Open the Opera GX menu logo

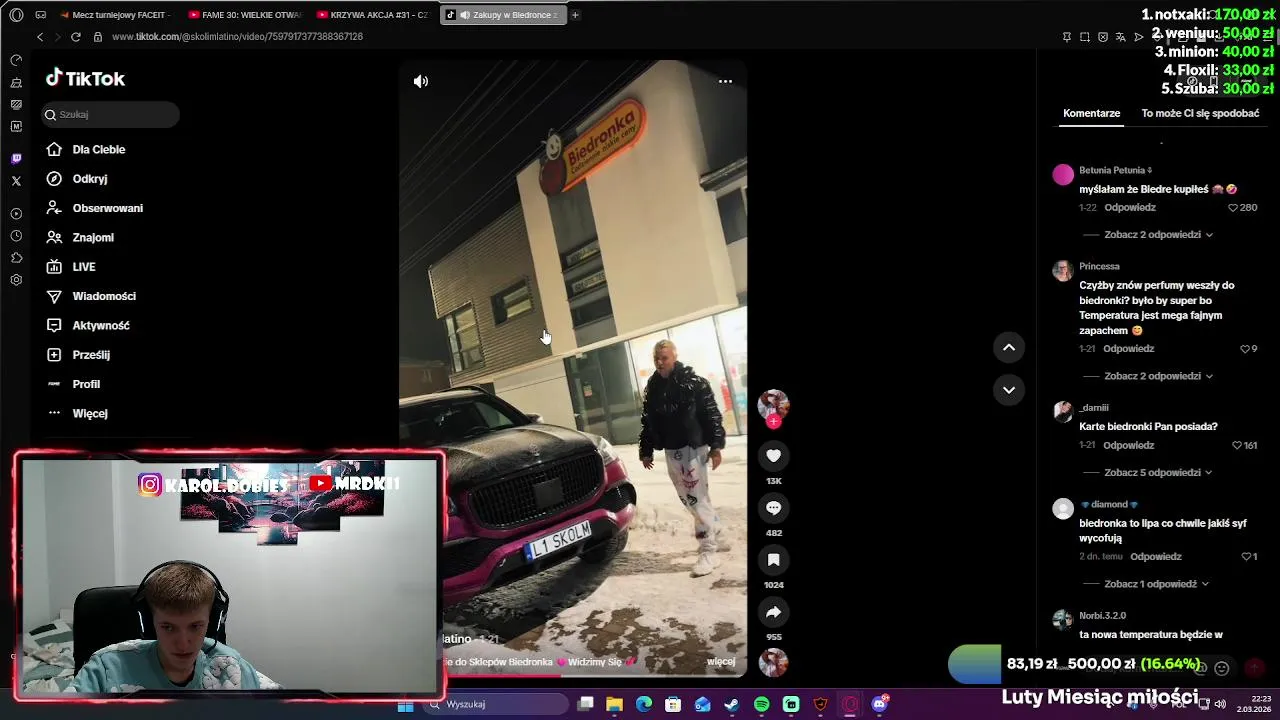pyautogui.click(x=16, y=15)
